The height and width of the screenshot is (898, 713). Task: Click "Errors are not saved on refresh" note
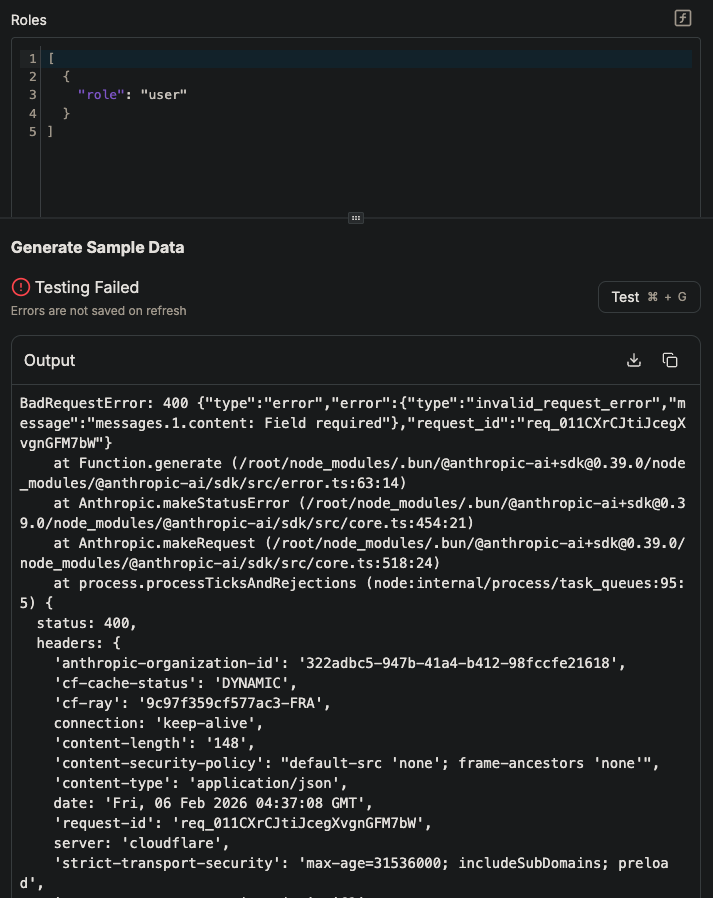pyautogui.click(x=98, y=311)
